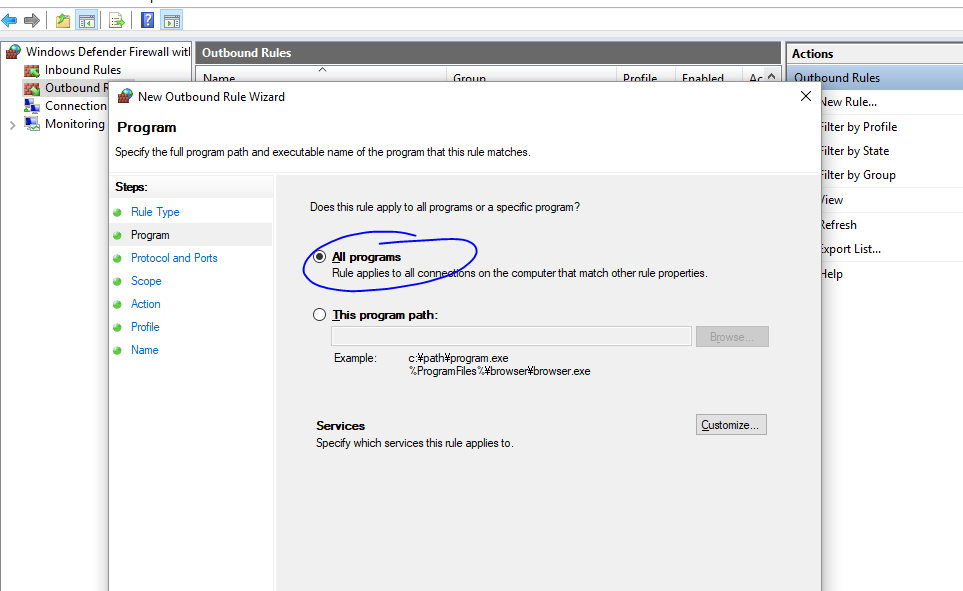Click the disabled Browse... button
The width and height of the screenshot is (963, 591).
click(732, 337)
